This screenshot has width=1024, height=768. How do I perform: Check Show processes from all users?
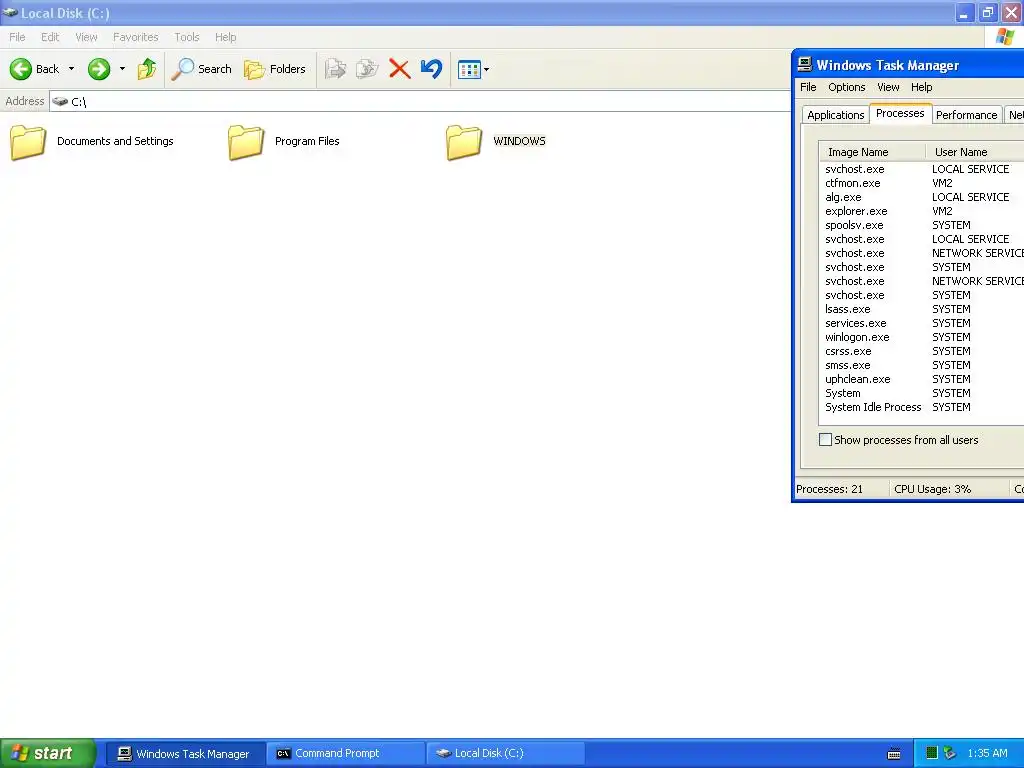(825, 440)
